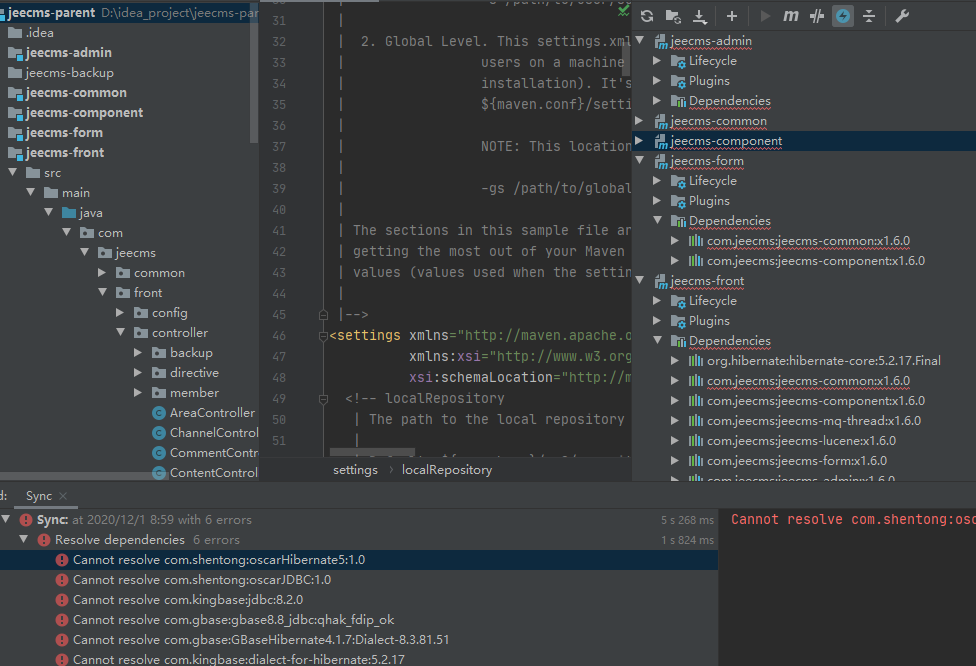Image resolution: width=976 pixels, height=666 pixels.
Task: Collapse the Resolve dependencies error group
Action: point(25,540)
